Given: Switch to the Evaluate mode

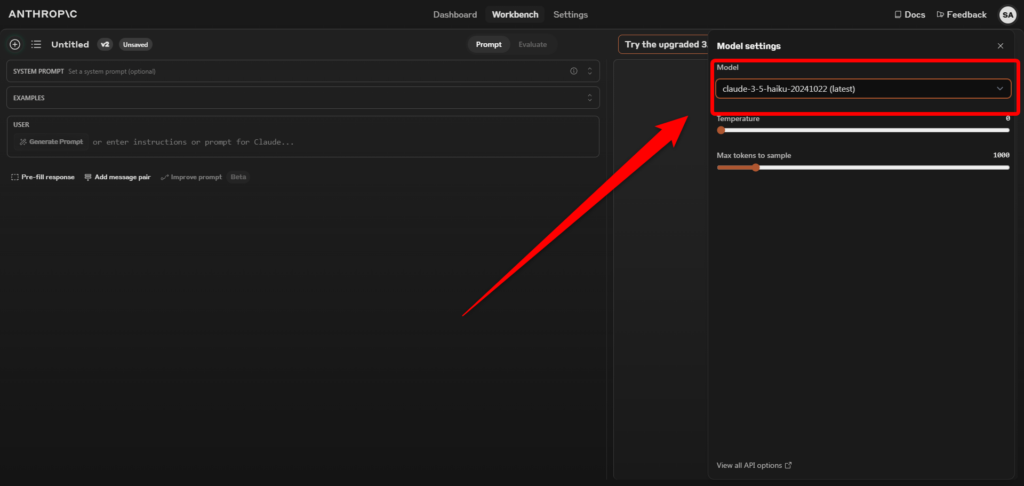Looking at the screenshot, I should (x=532, y=44).
